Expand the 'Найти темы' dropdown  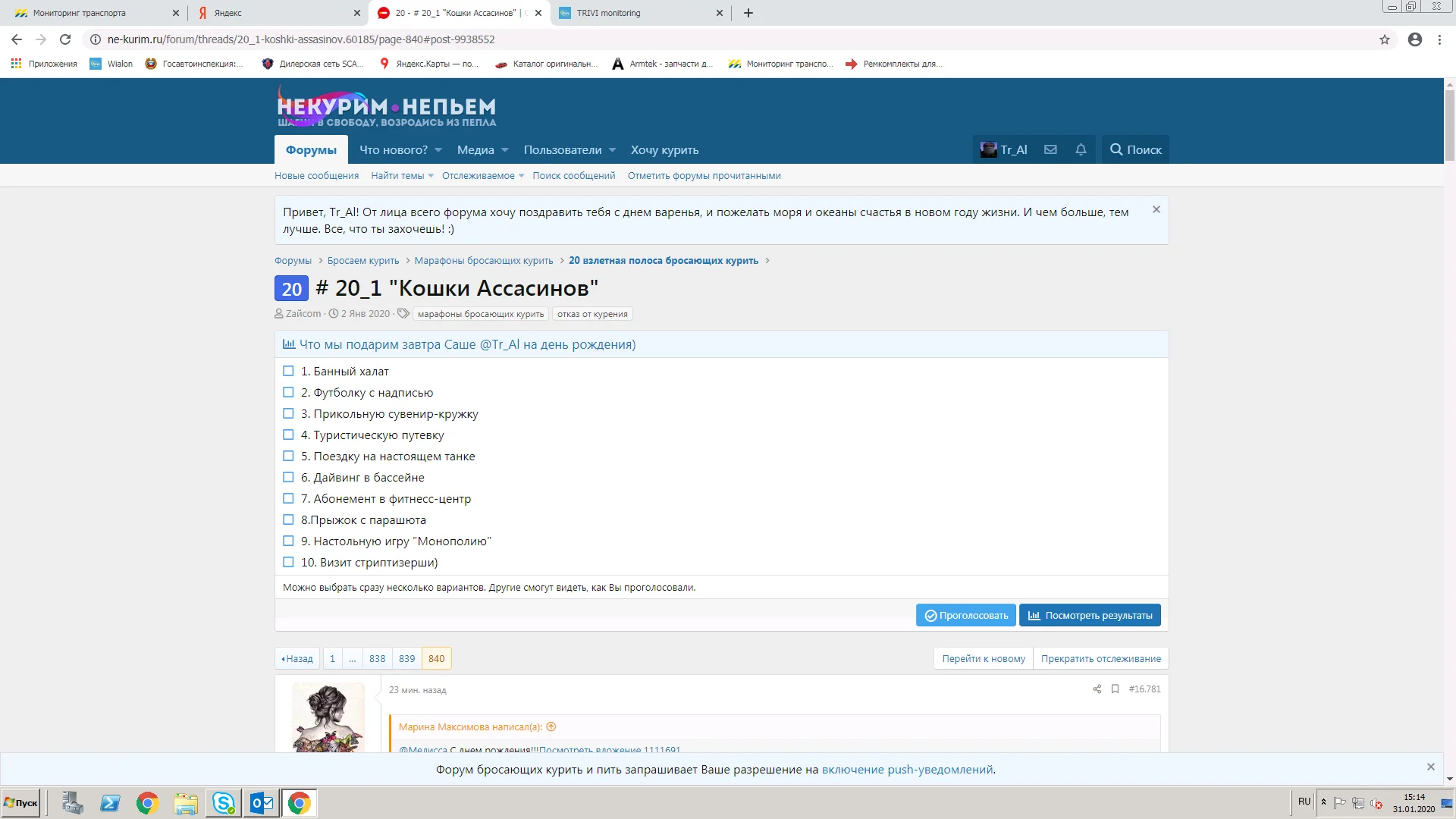coord(431,176)
